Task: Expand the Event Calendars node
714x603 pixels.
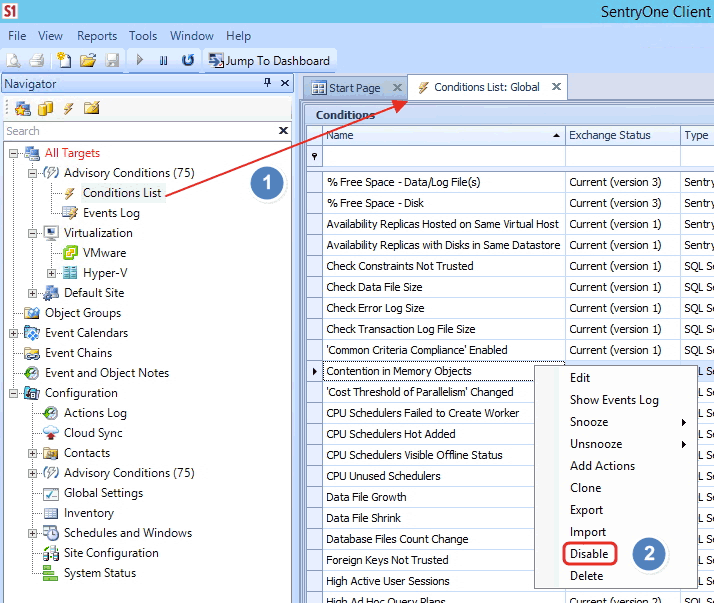Action: point(14,333)
